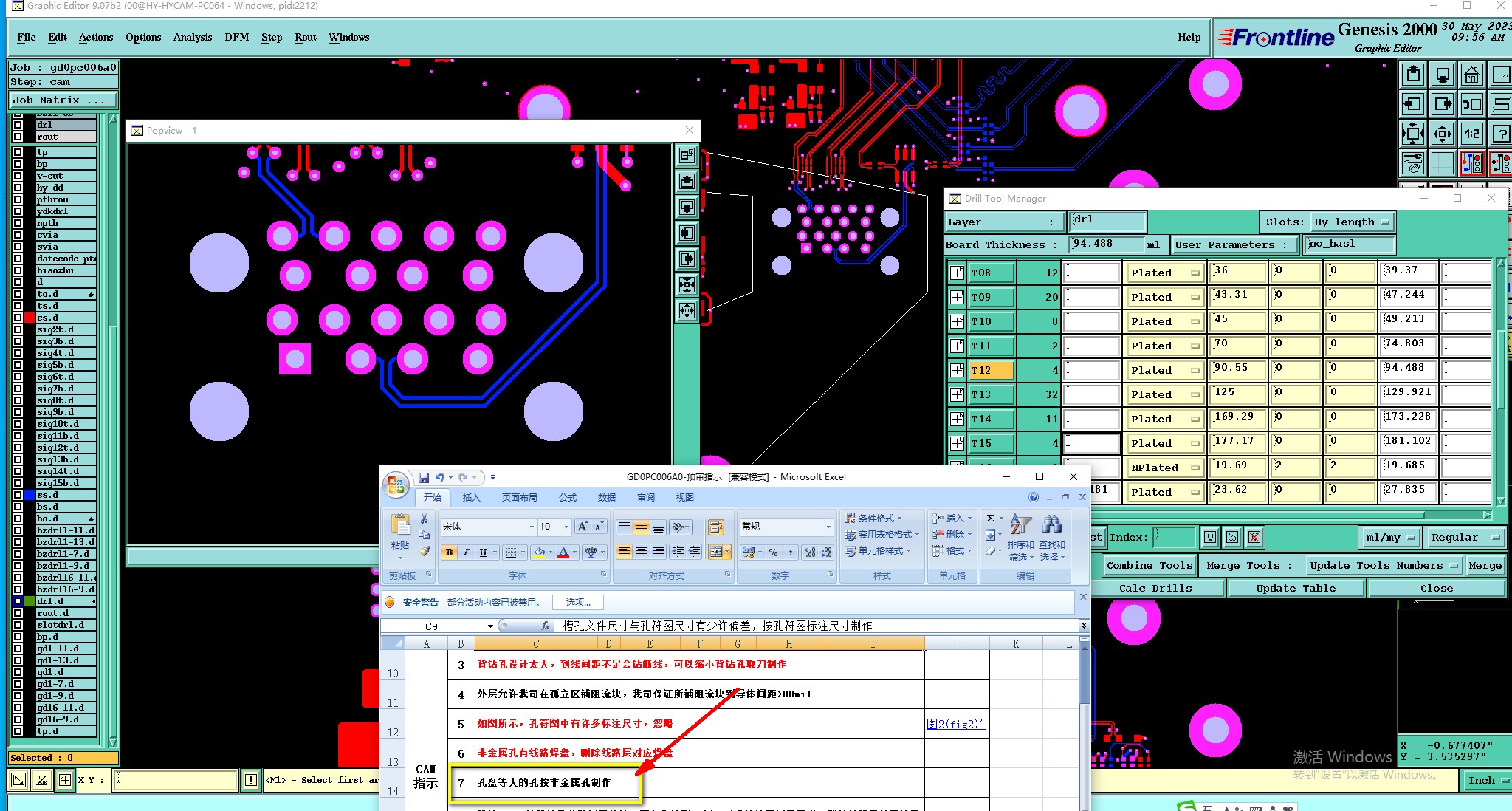Toggle visibility checkbox for layer rout
The height and width of the screenshot is (811, 1512).
point(18,137)
